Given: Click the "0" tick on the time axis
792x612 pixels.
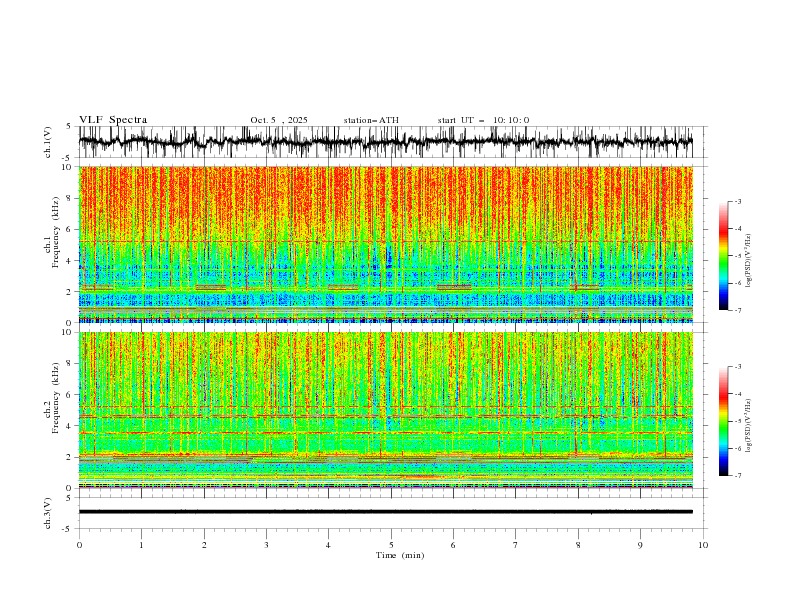Looking at the screenshot, I should [79, 545].
